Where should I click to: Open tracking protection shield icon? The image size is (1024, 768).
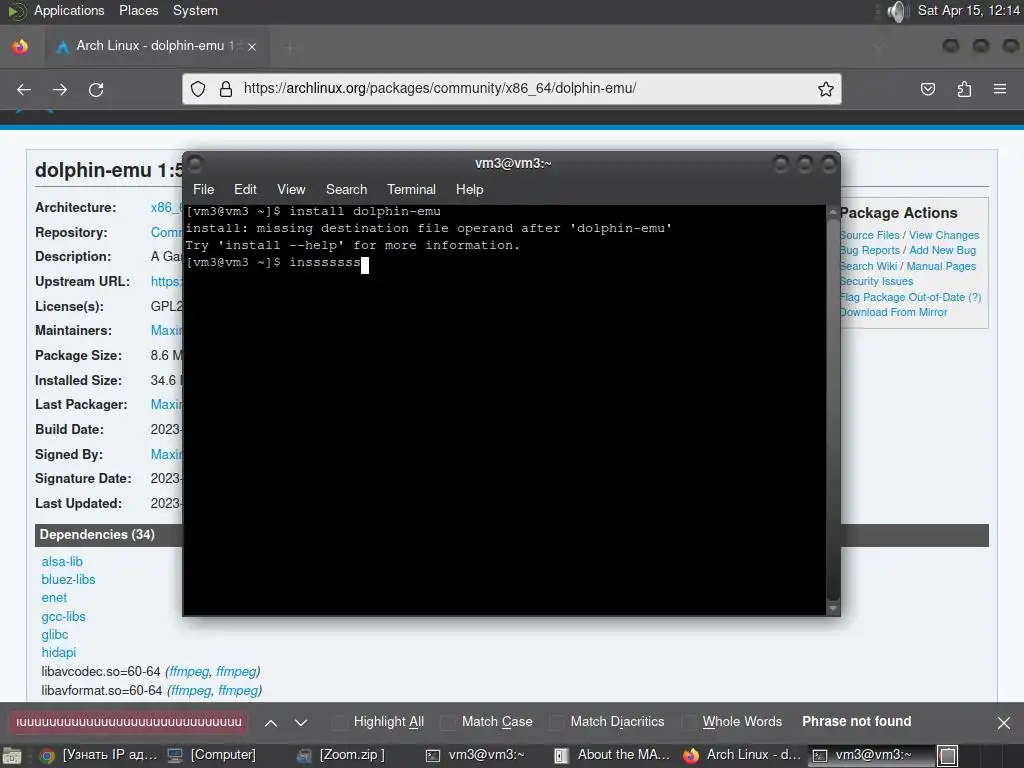[198, 89]
